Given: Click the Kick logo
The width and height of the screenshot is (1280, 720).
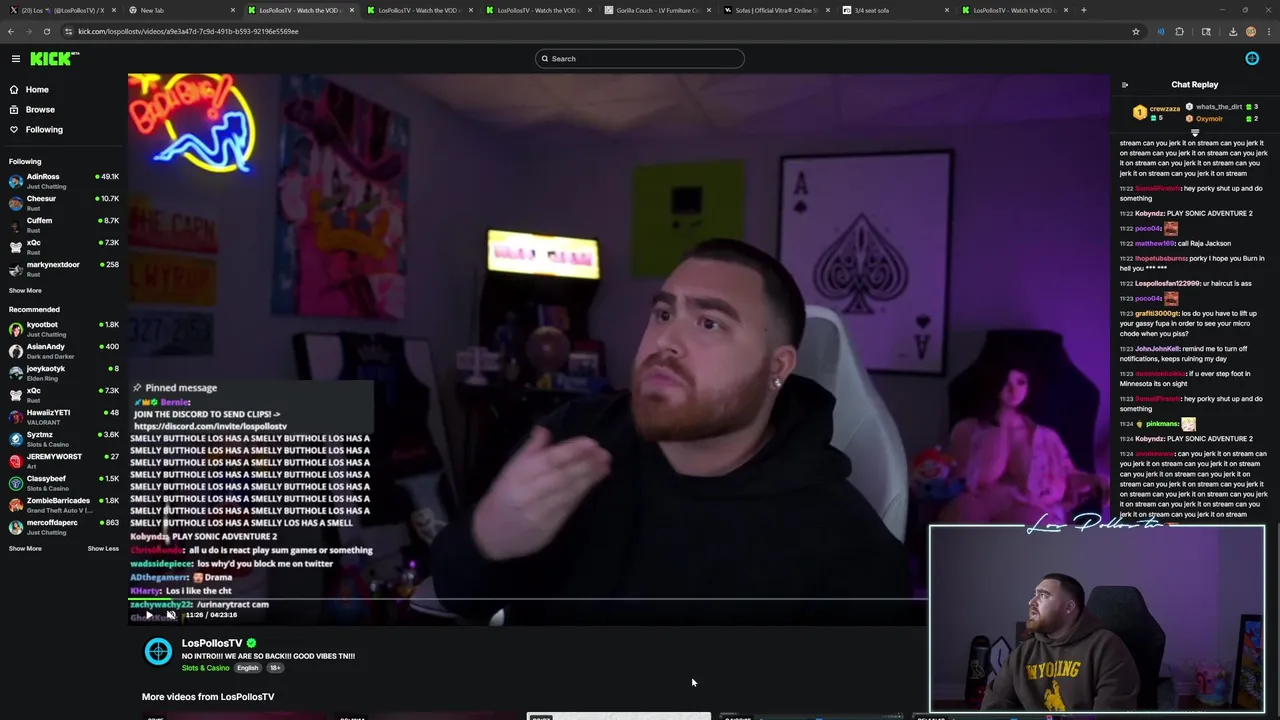Looking at the screenshot, I should [54, 59].
